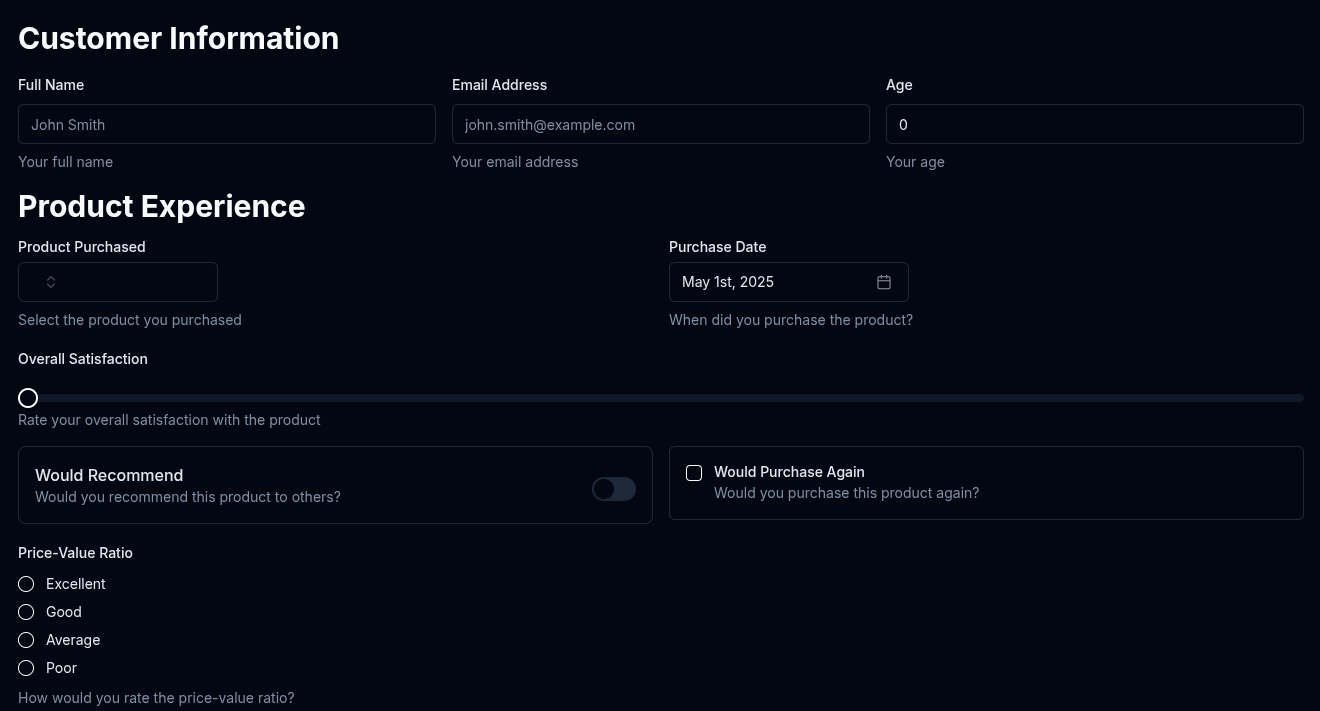Select the Excellent price-value radio button
This screenshot has width=1320, height=711.
click(x=26, y=584)
